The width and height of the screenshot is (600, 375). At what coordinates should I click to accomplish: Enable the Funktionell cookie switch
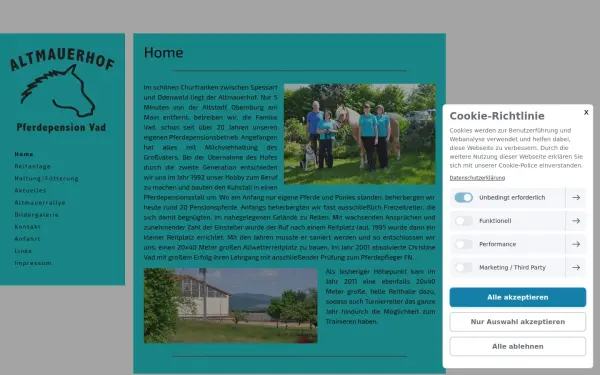463,221
